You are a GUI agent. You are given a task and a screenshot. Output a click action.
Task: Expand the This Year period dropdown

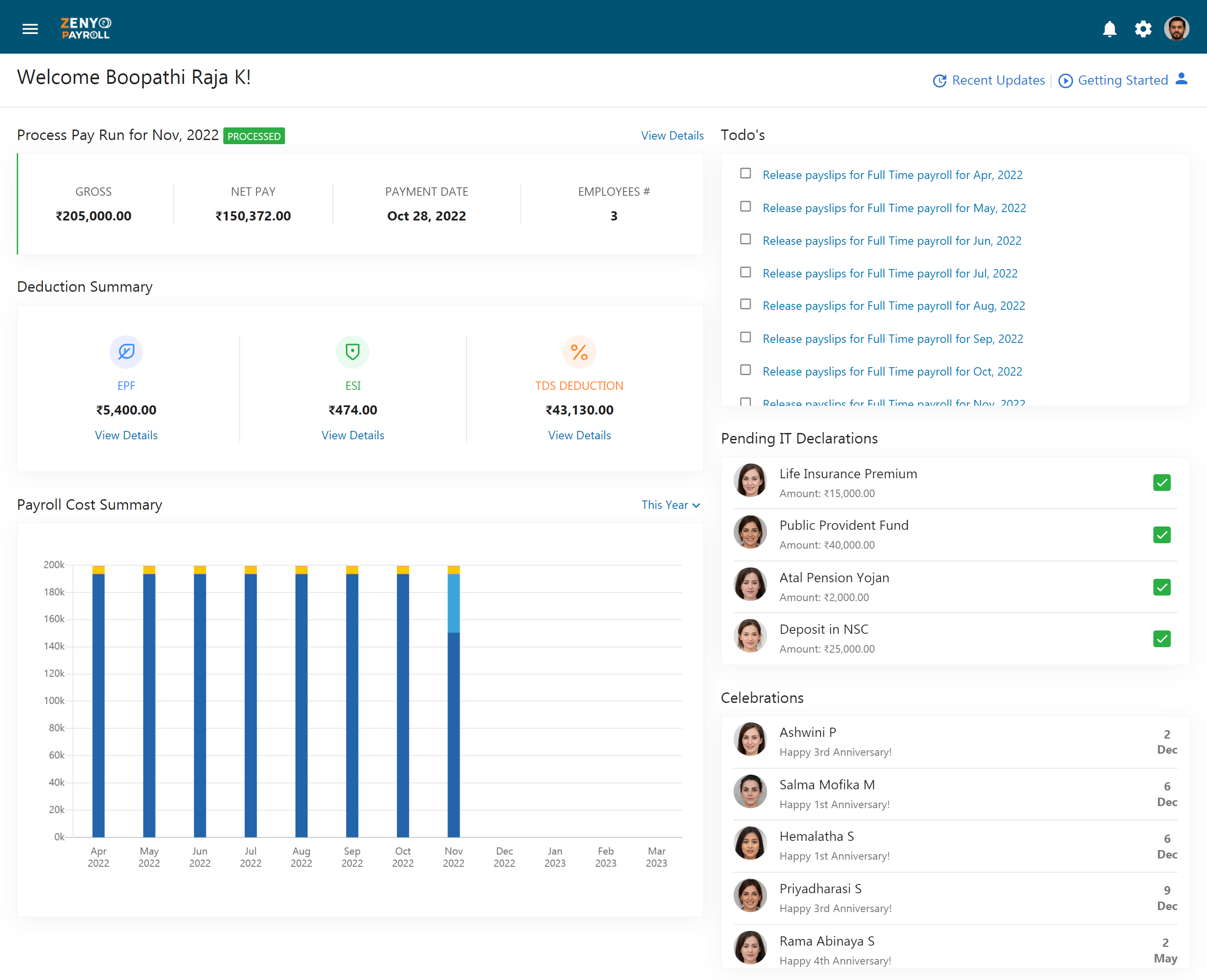[671, 505]
